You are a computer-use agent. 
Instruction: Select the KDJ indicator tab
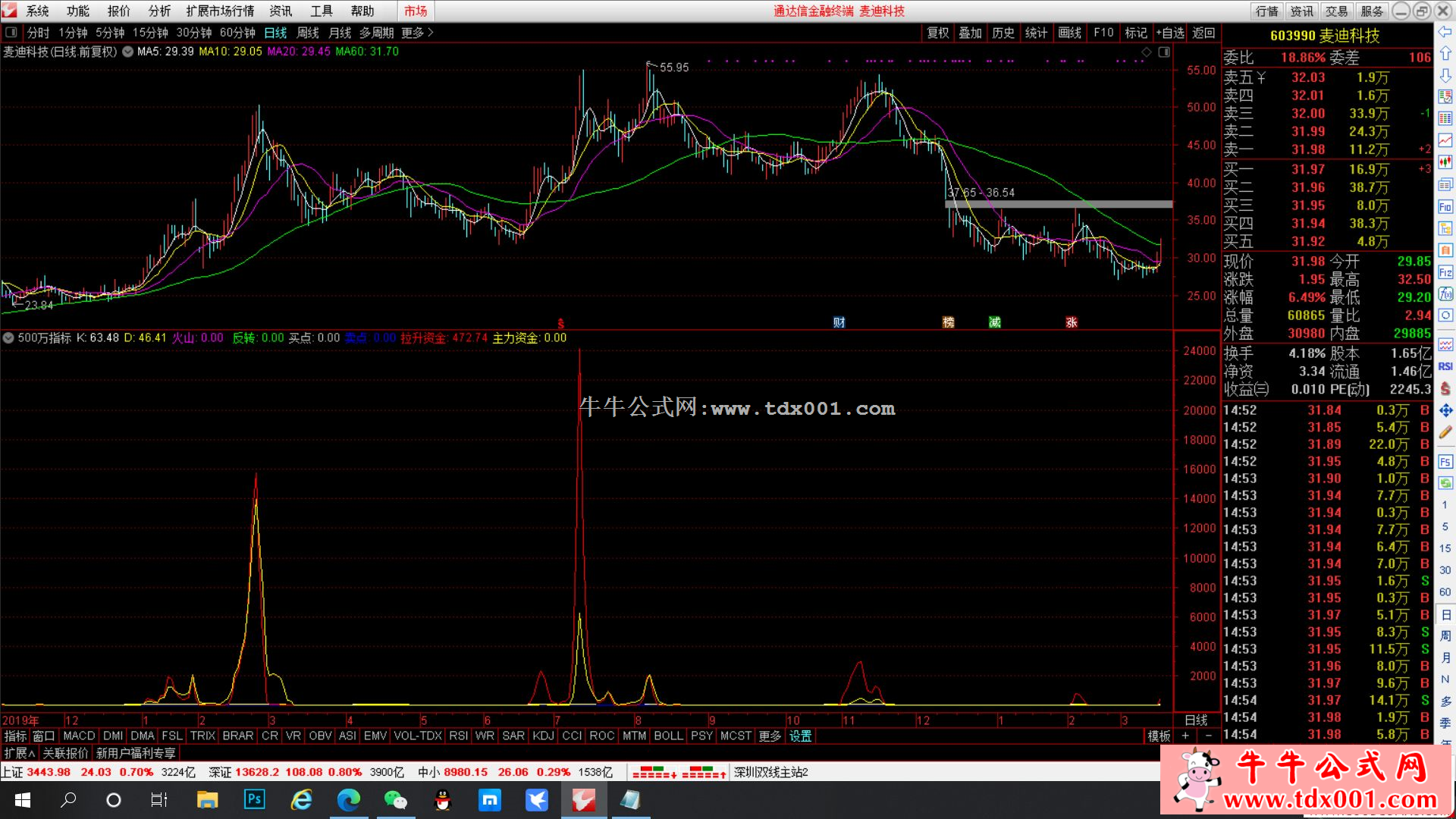click(543, 736)
